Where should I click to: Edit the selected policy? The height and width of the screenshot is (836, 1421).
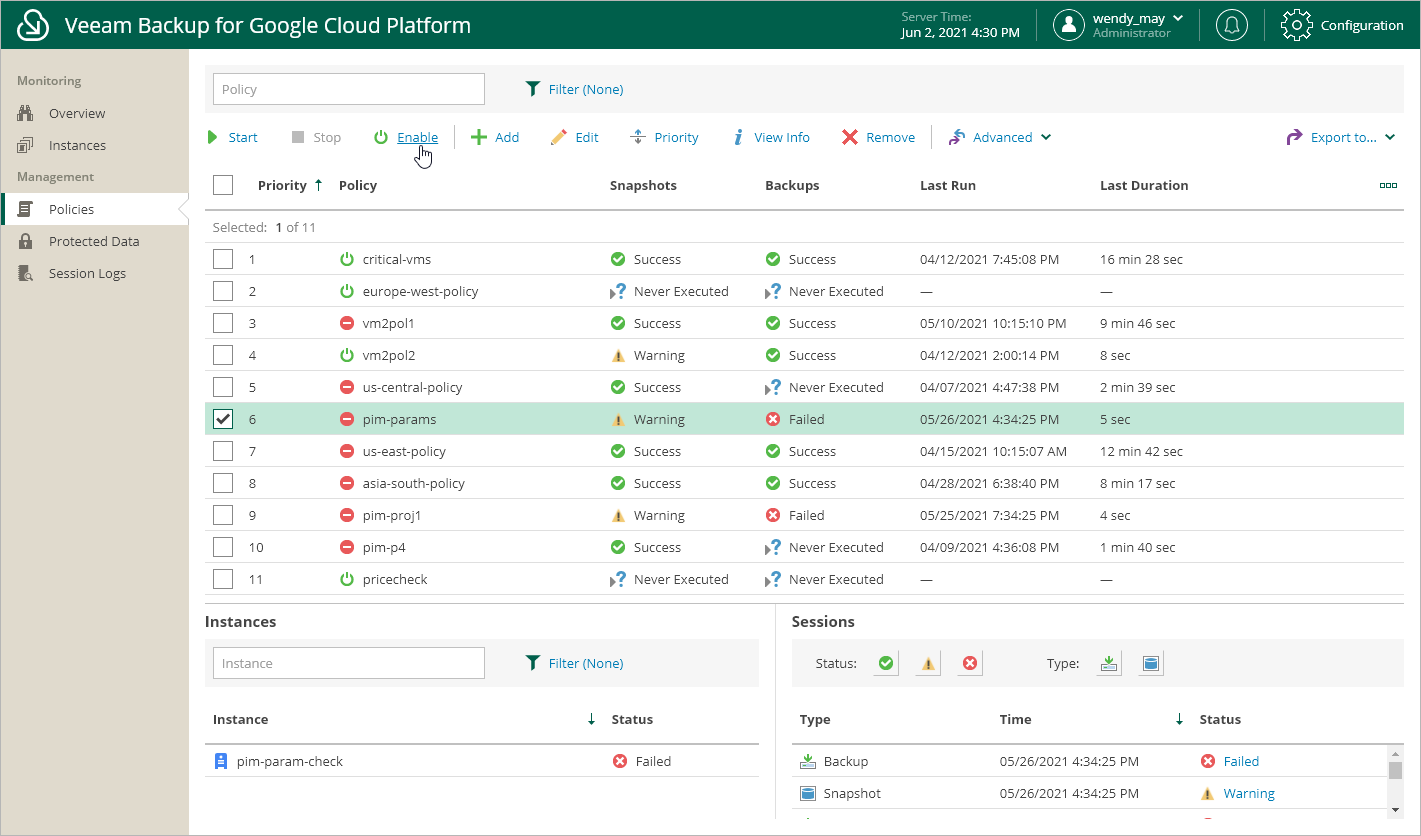575,137
